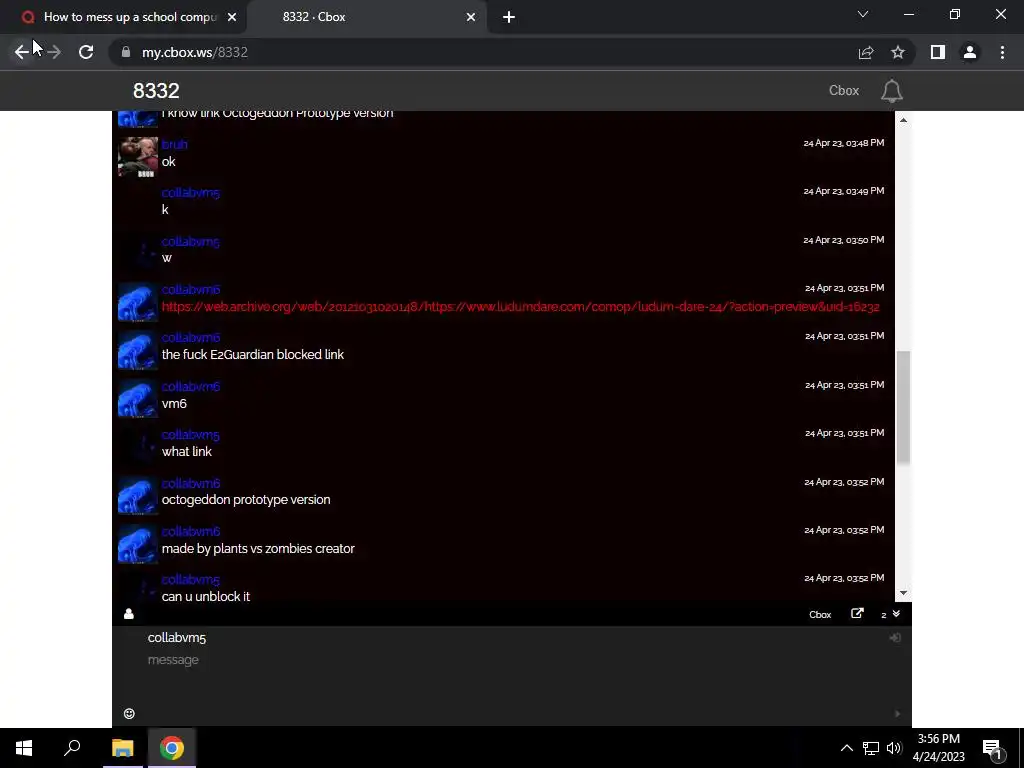The width and height of the screenshot is (1024, 768).
Task: Click the message 'made by plants vs zombies creator'
Action: click(258, 549)
